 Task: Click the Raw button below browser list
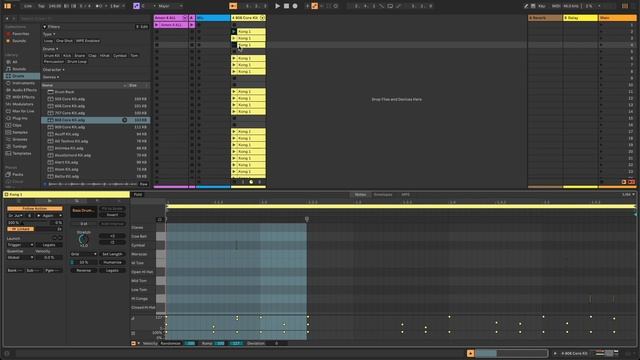click(x=143, y=184)
